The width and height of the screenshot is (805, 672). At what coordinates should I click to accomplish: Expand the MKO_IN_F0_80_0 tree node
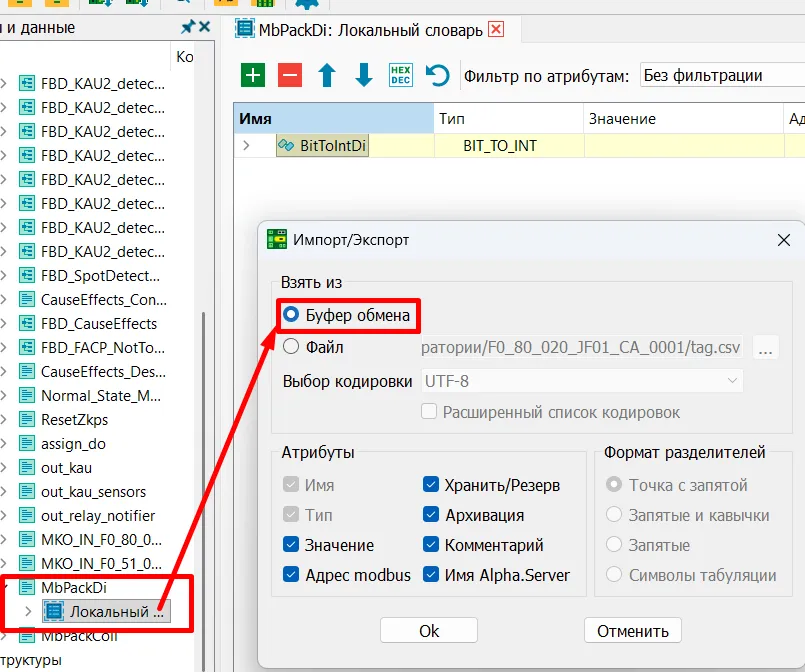coord(4,540)
